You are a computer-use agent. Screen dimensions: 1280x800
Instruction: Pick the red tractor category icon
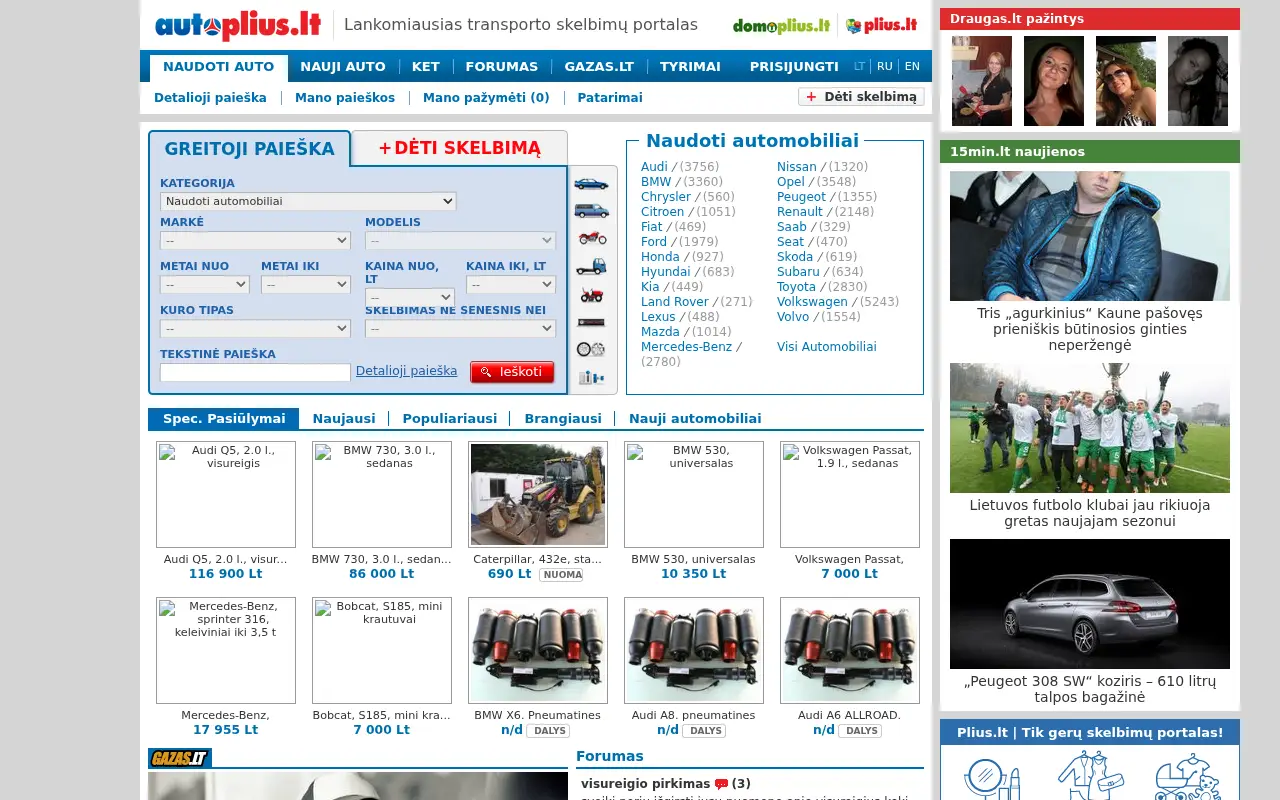point(591,294)
